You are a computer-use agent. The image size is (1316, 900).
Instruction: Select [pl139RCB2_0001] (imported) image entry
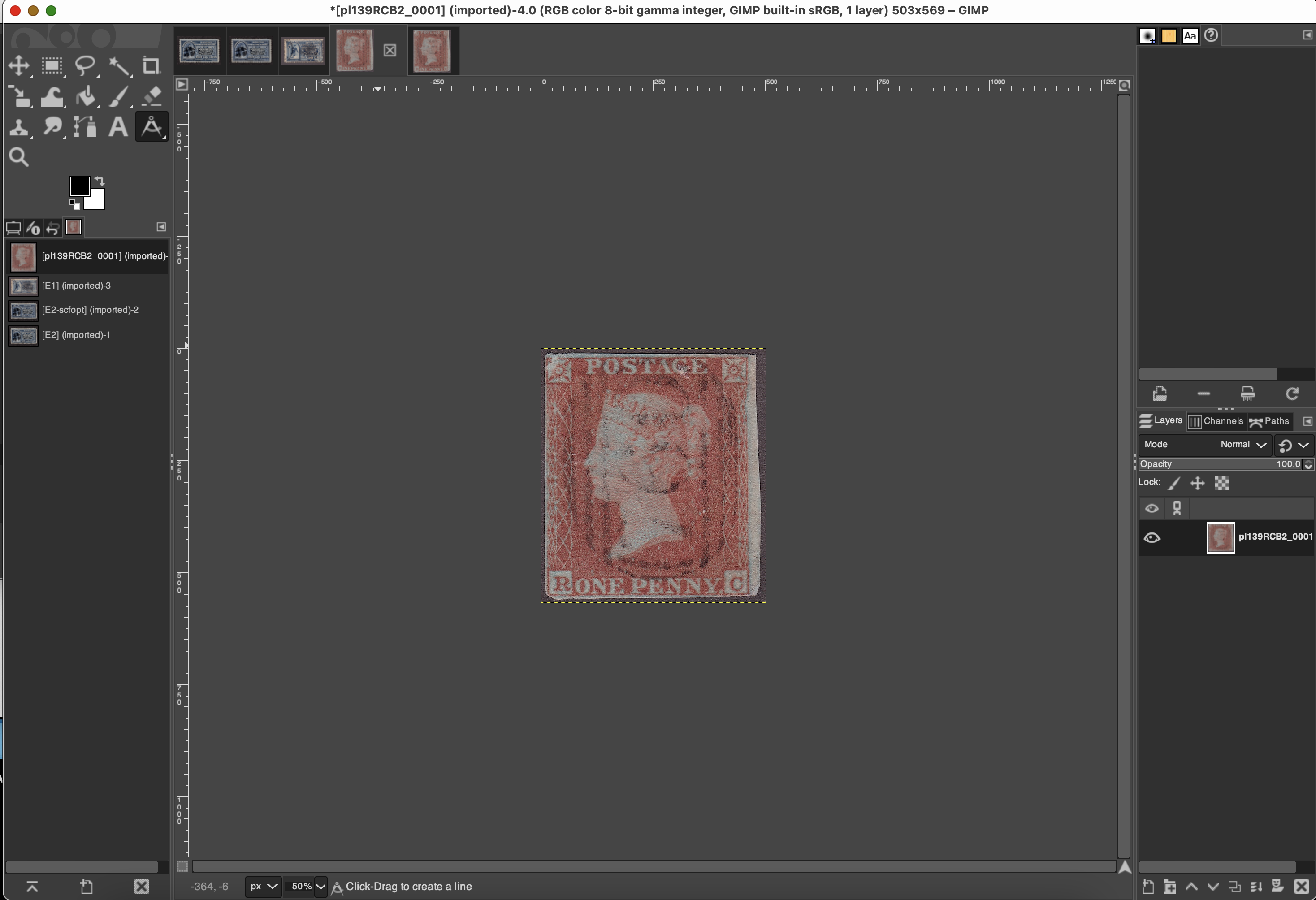[87, 256]
